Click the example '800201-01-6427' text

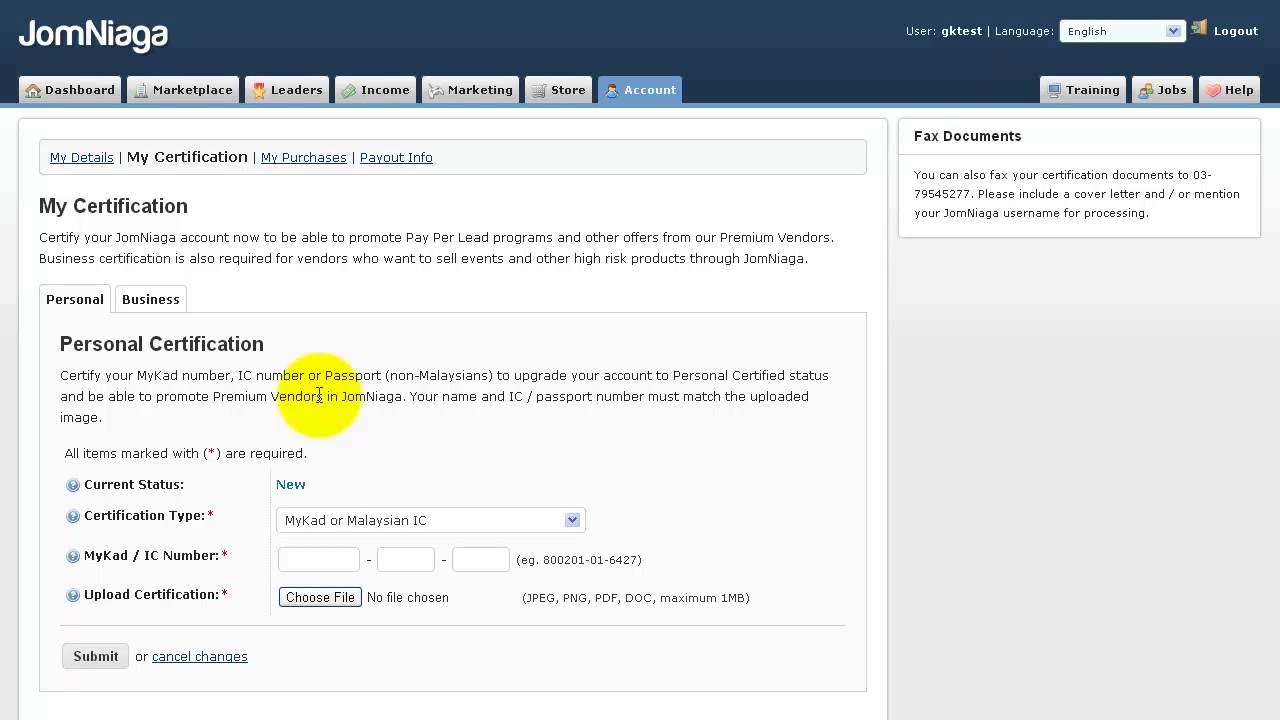(590, 560)
